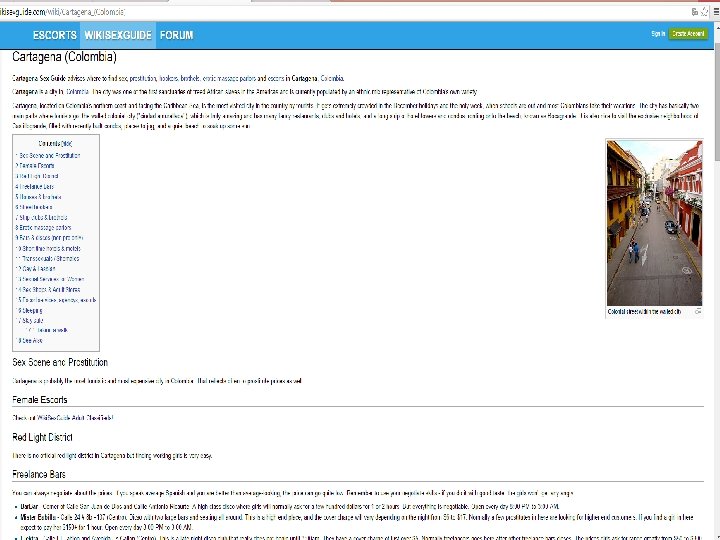Go to Gay & Lesbian contents entry

(x=36, y=269)
